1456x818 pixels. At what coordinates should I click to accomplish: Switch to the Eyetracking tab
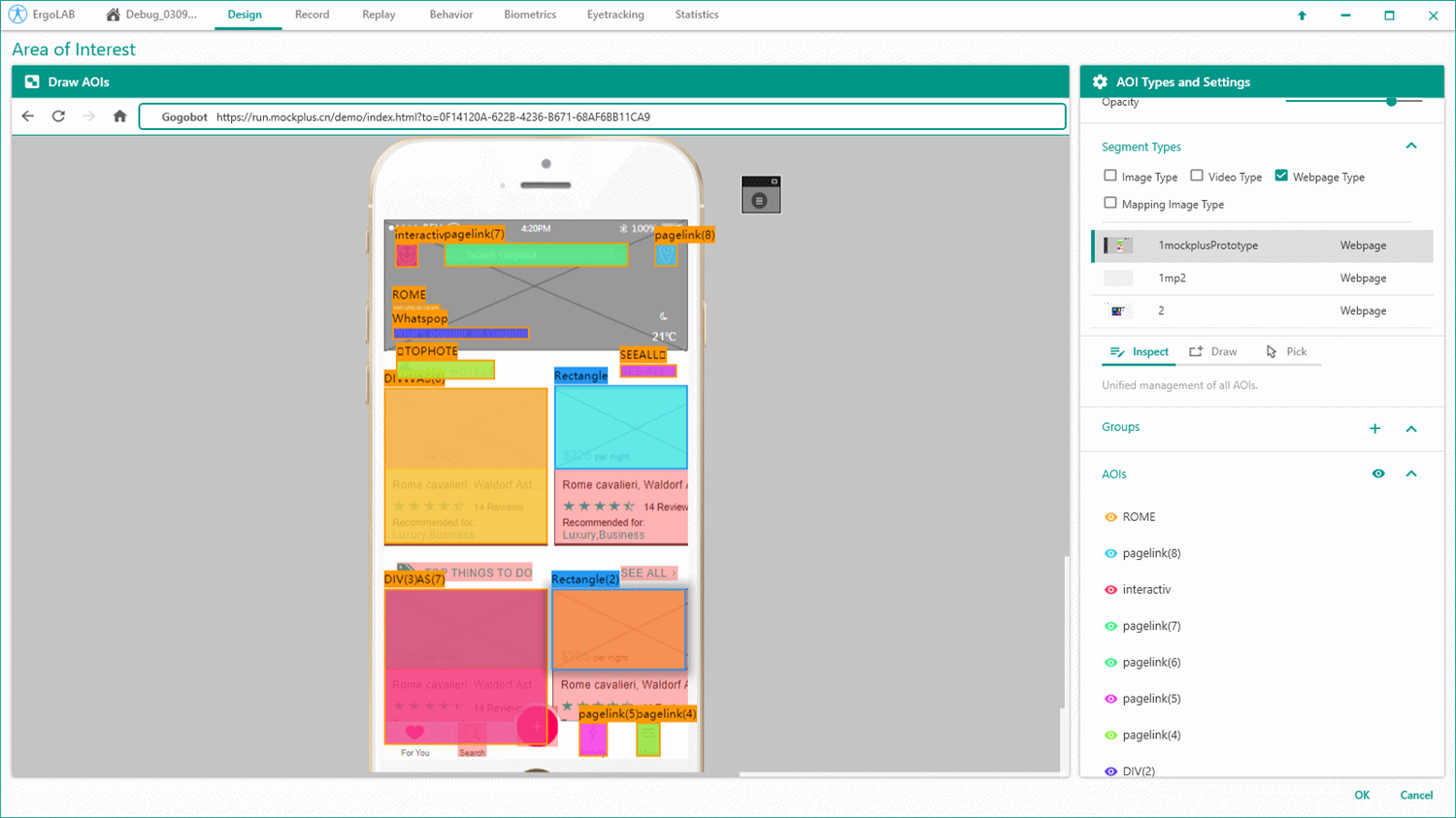pos(614,15)
